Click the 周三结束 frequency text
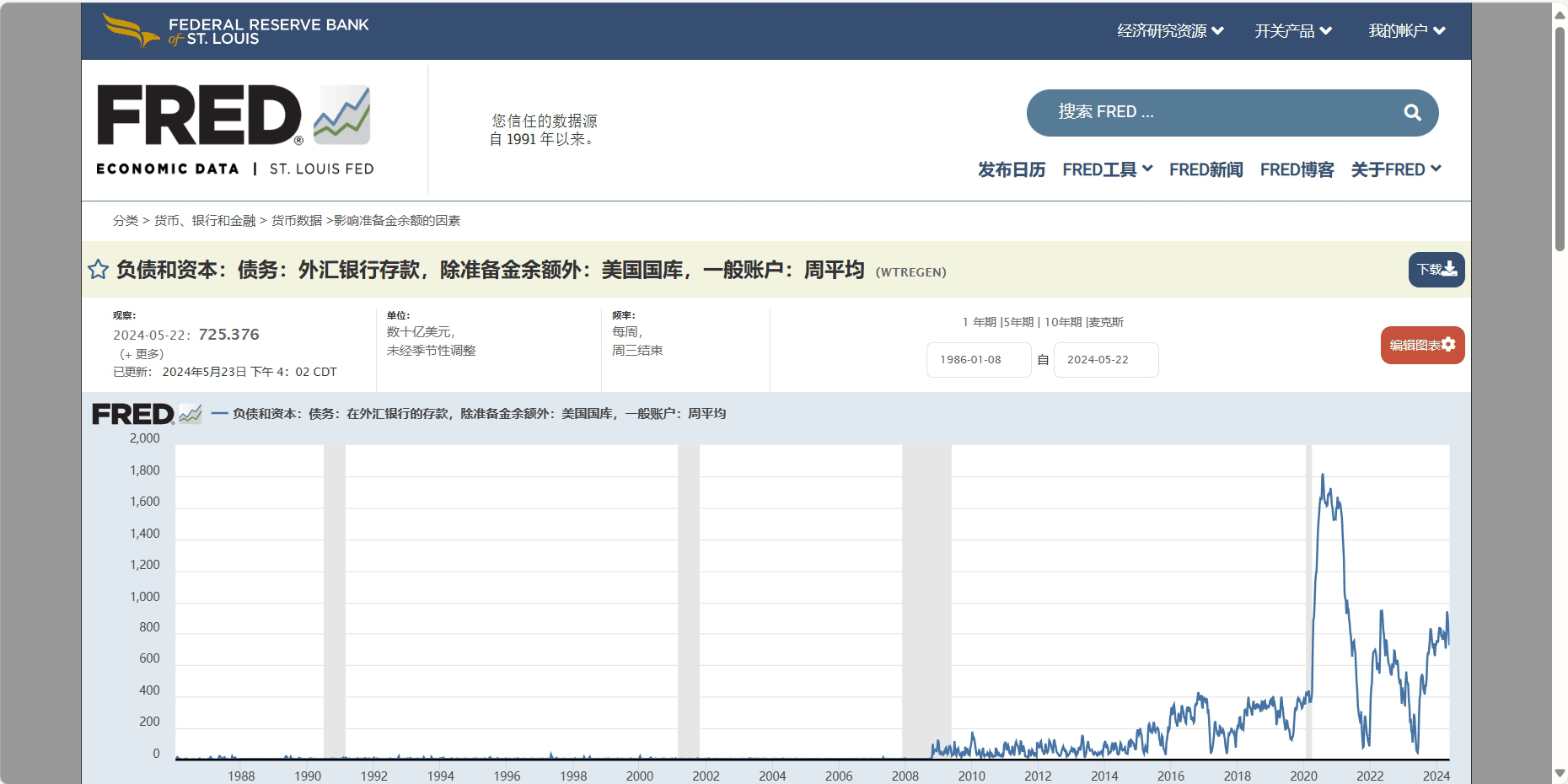Viewport: 1568px width, 784px height. pyautogui.click(x=637, y=351)
